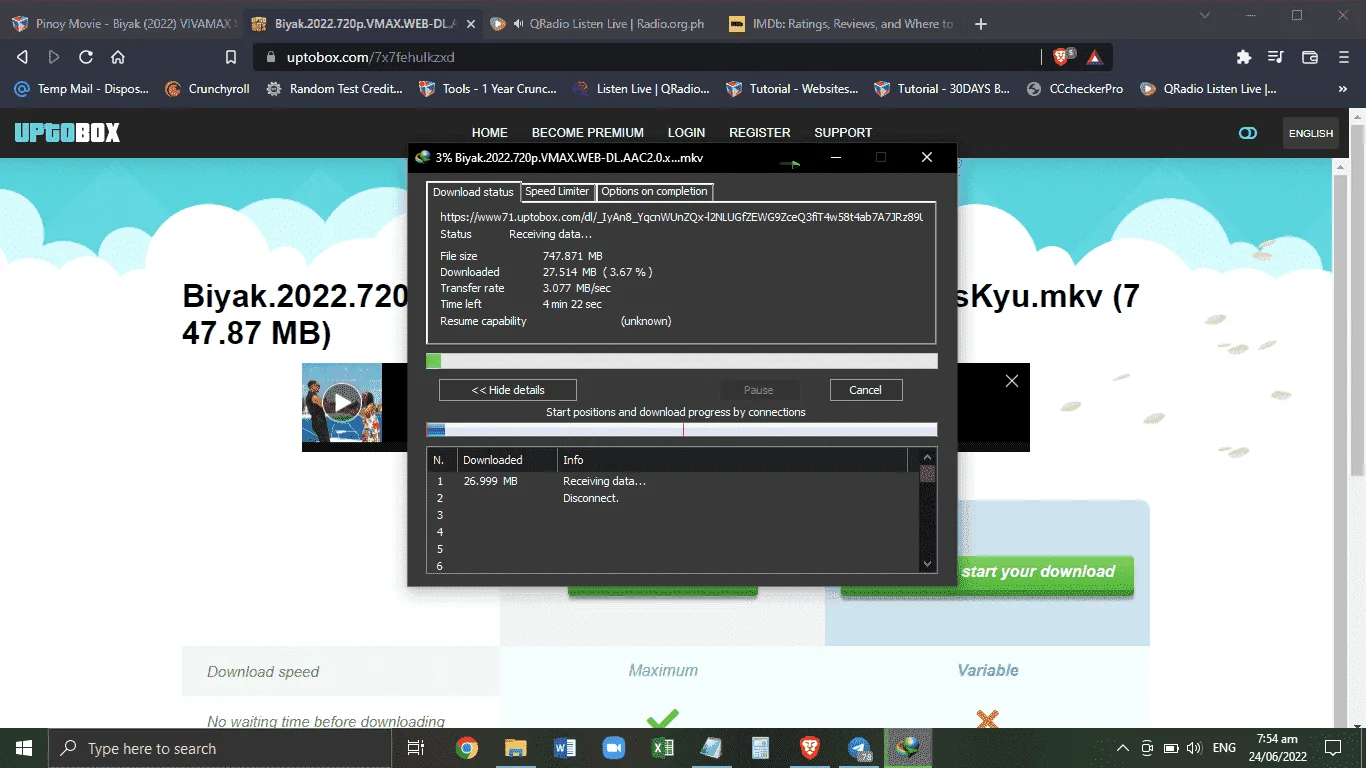Open the browser home page icon
Screen dimensions: 1366x768
click(x=118, y=57)
